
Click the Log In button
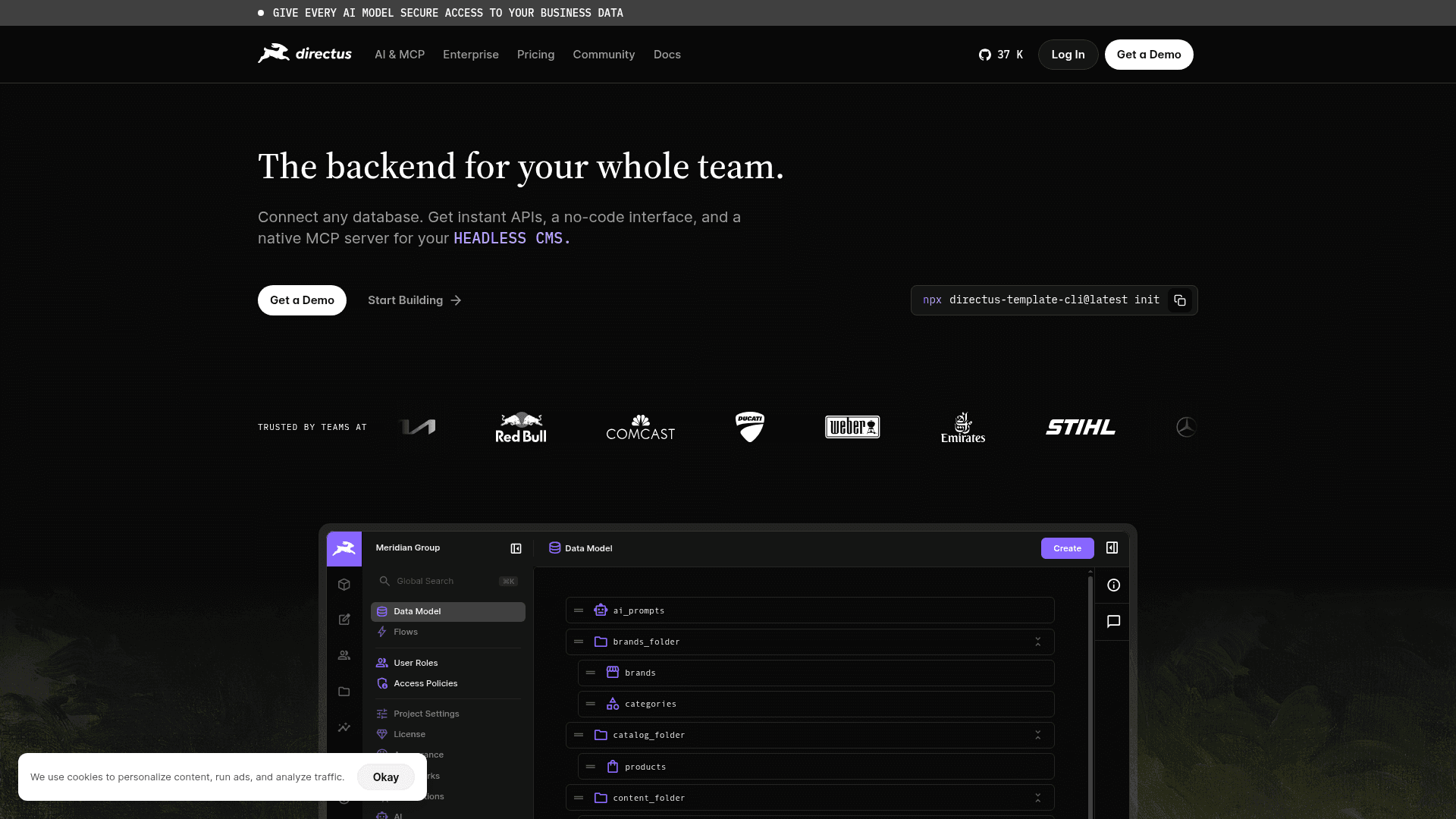[x=1068, y=55]
